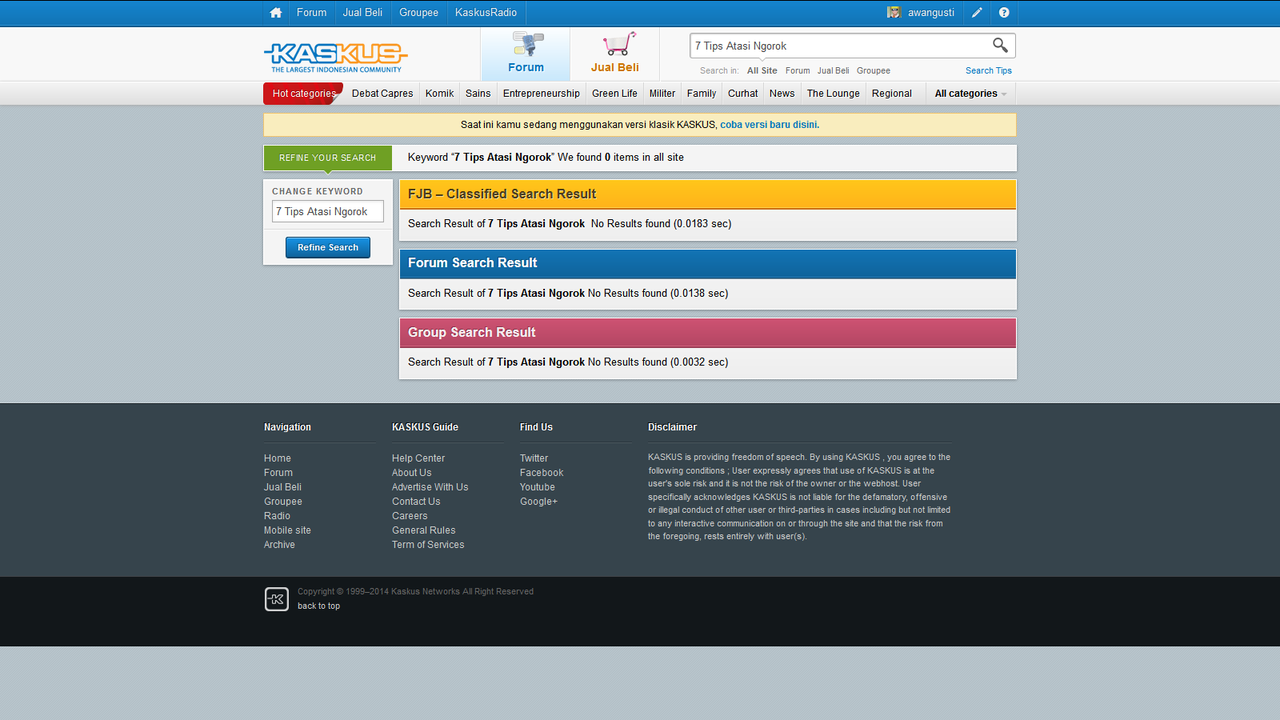Open the Jual Beli tab with cart icon
Viewport: 1280px width, 720px height.
[x=615, y=54]
